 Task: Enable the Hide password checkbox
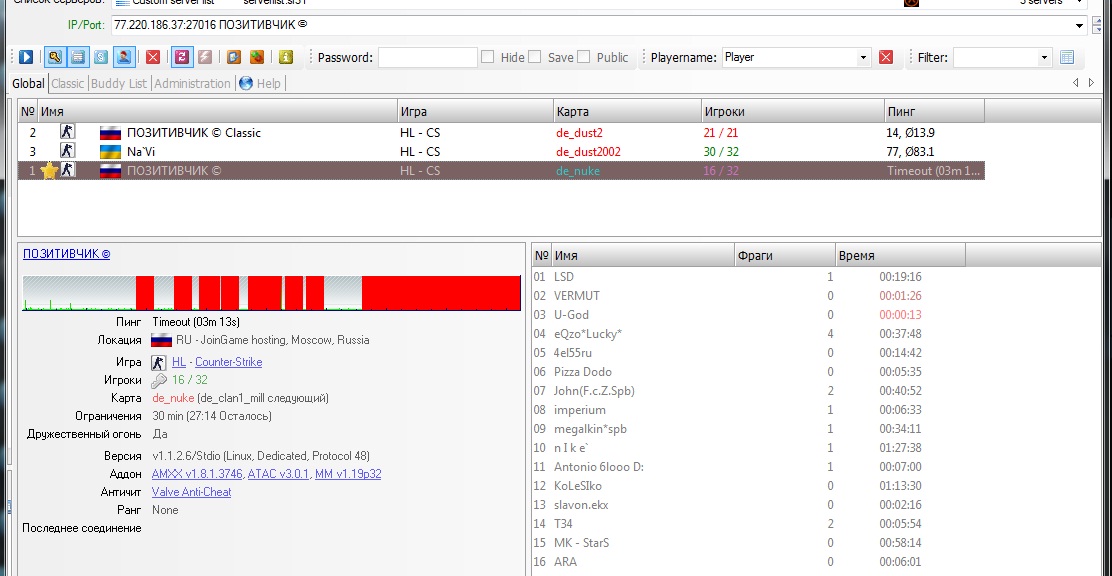coord(487,57)
